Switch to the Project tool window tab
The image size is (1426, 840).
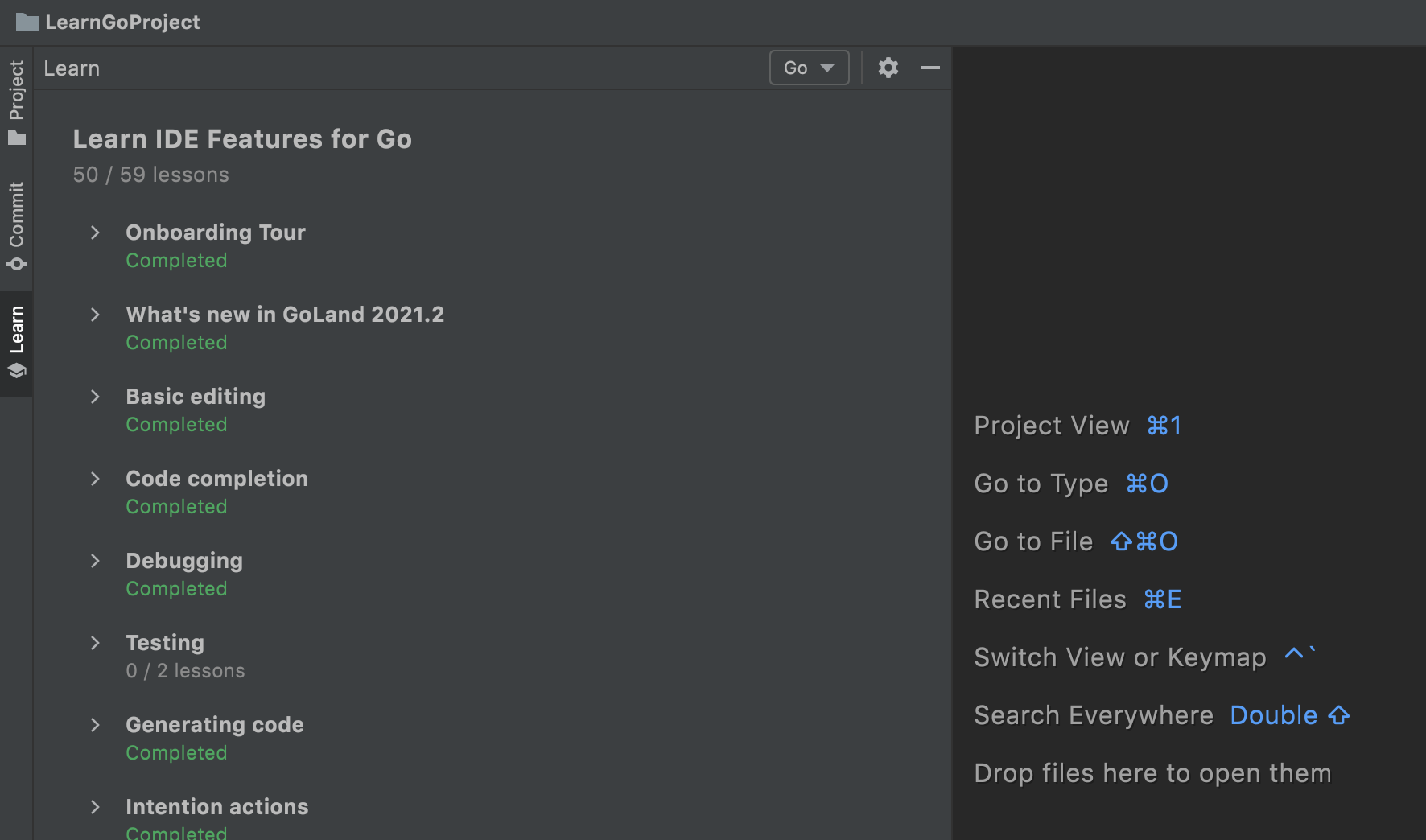[16, 102]
